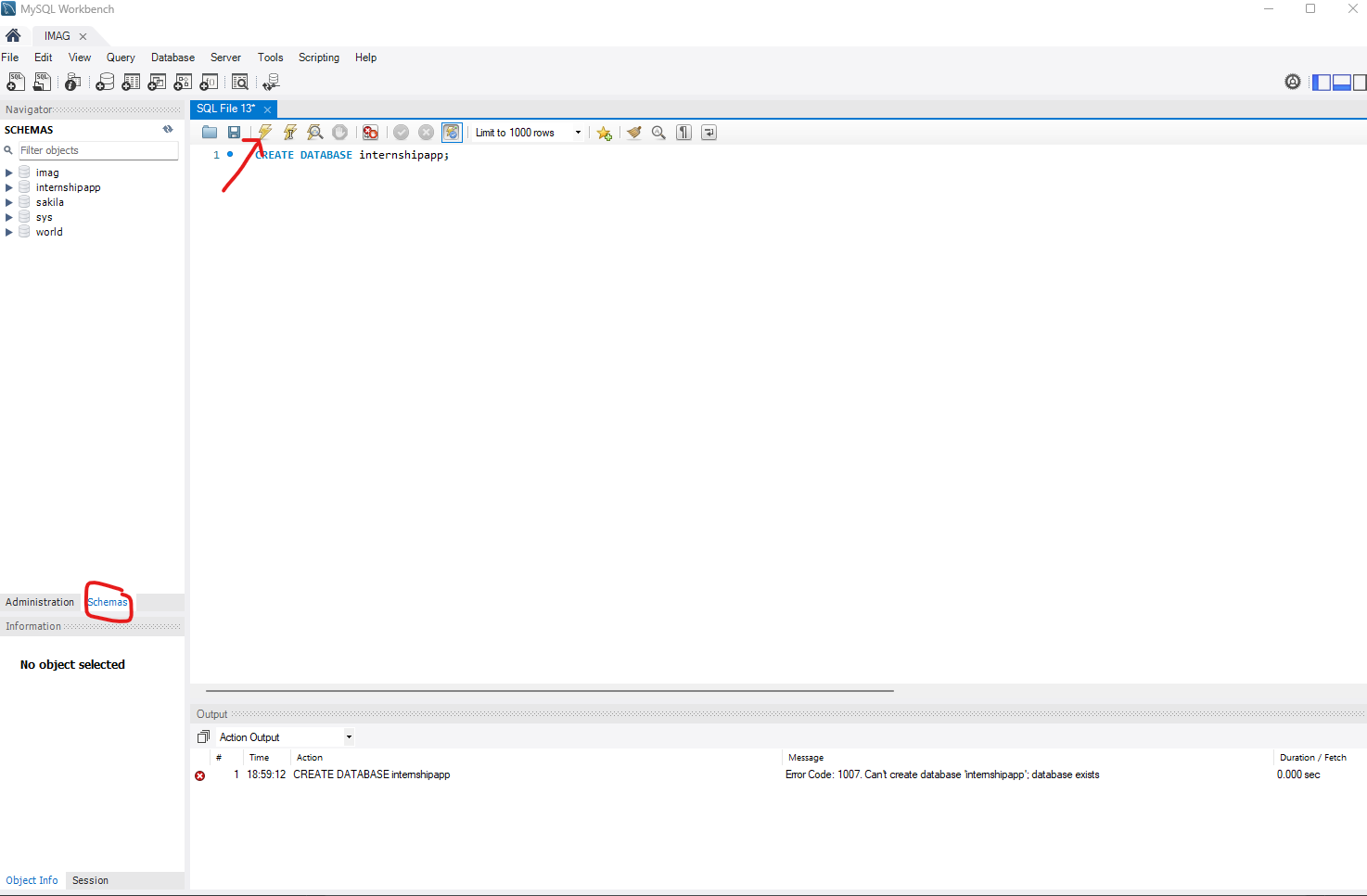Screen dimensions: 1367x896
Task: Click the Filter objects search field
Action: pyautogui.click(x=97, y=150)
